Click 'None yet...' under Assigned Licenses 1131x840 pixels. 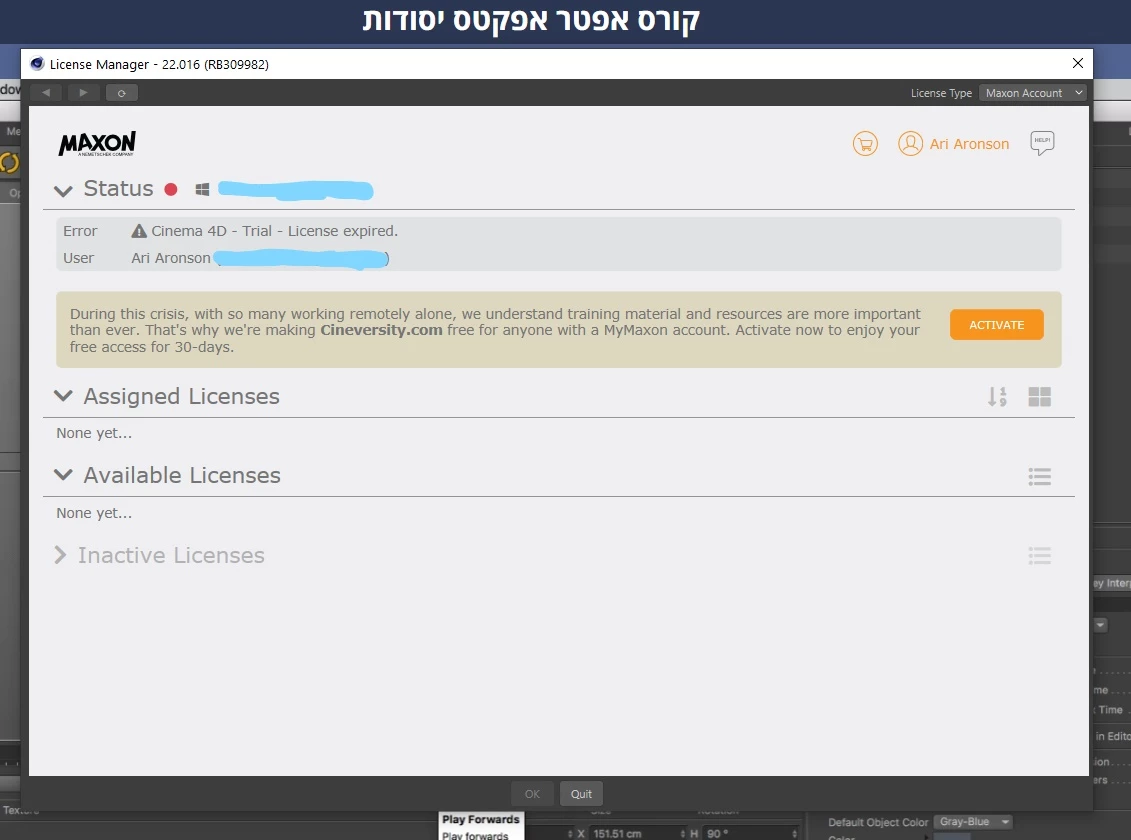click(94, 433)
